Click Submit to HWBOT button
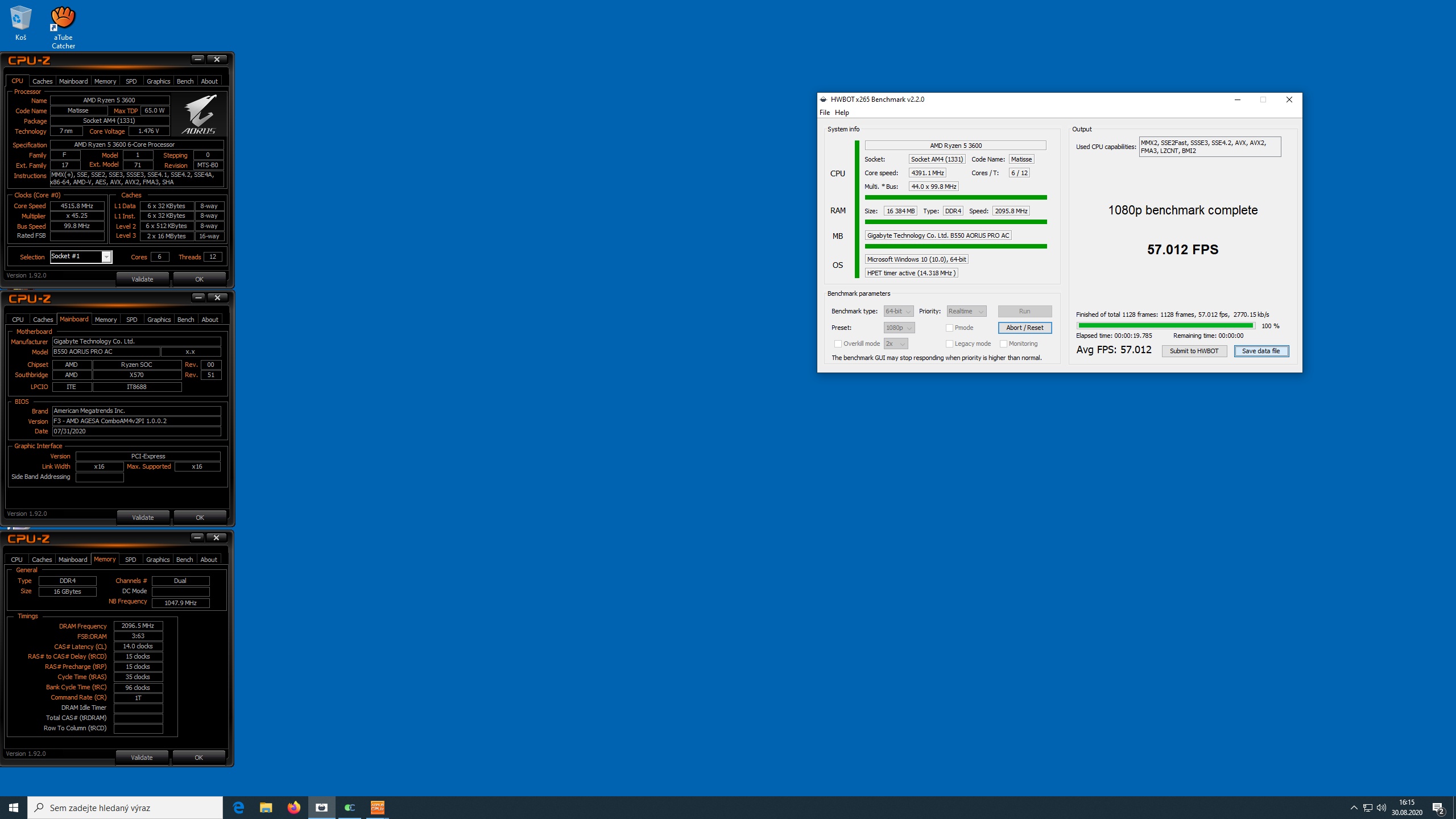Image resolution: width=1456 pixels, height=819 pixels. pos(1194,351)
